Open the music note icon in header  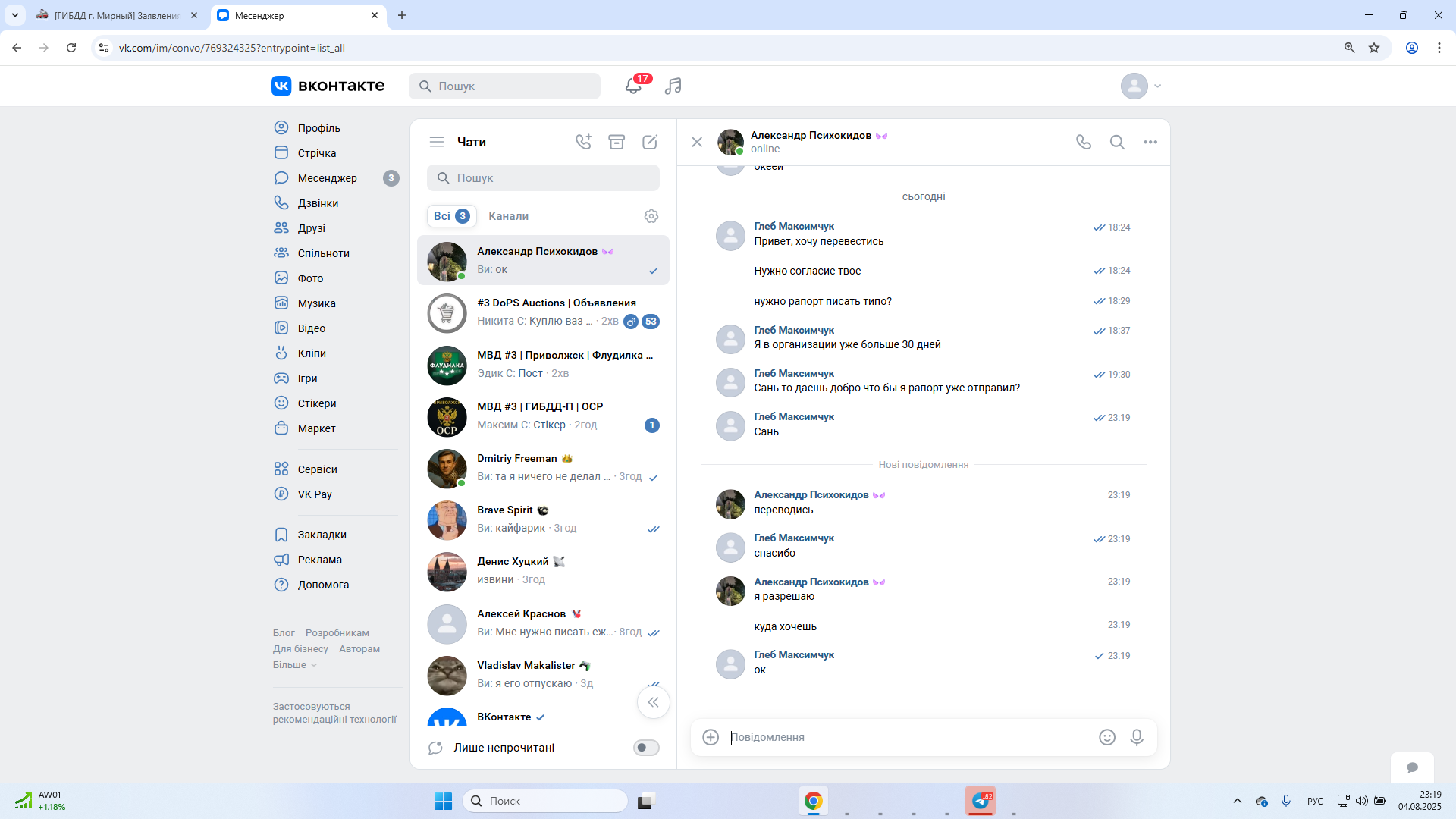pos(673,86)
